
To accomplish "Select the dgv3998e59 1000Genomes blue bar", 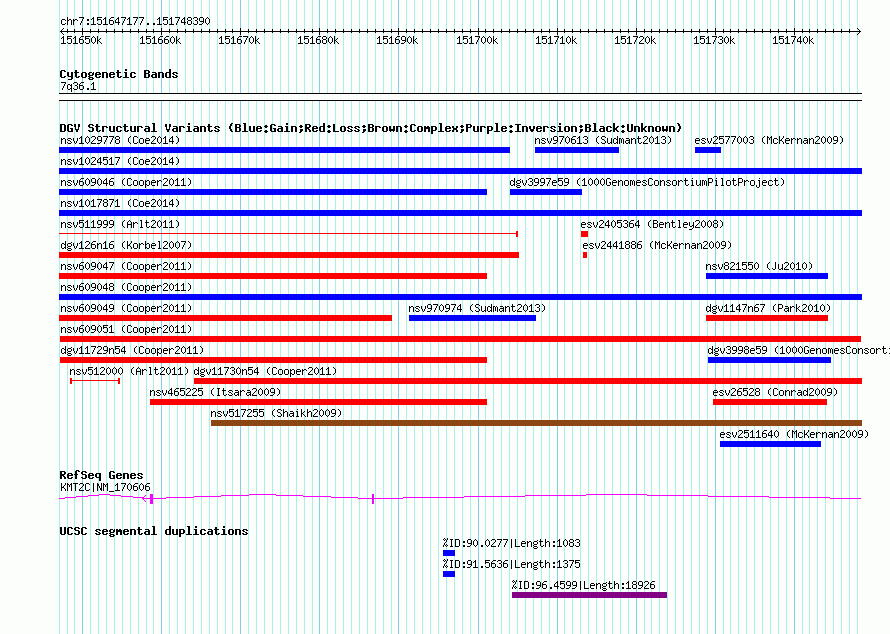I will [x=769, y=360].
